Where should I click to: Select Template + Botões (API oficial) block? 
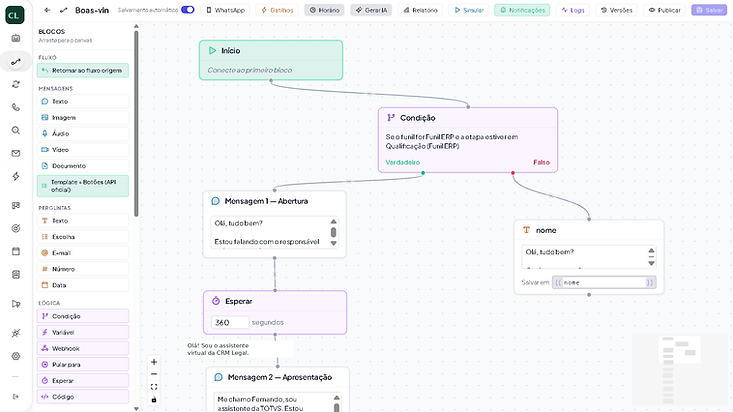pyautogui.click(x=83, y=186)
